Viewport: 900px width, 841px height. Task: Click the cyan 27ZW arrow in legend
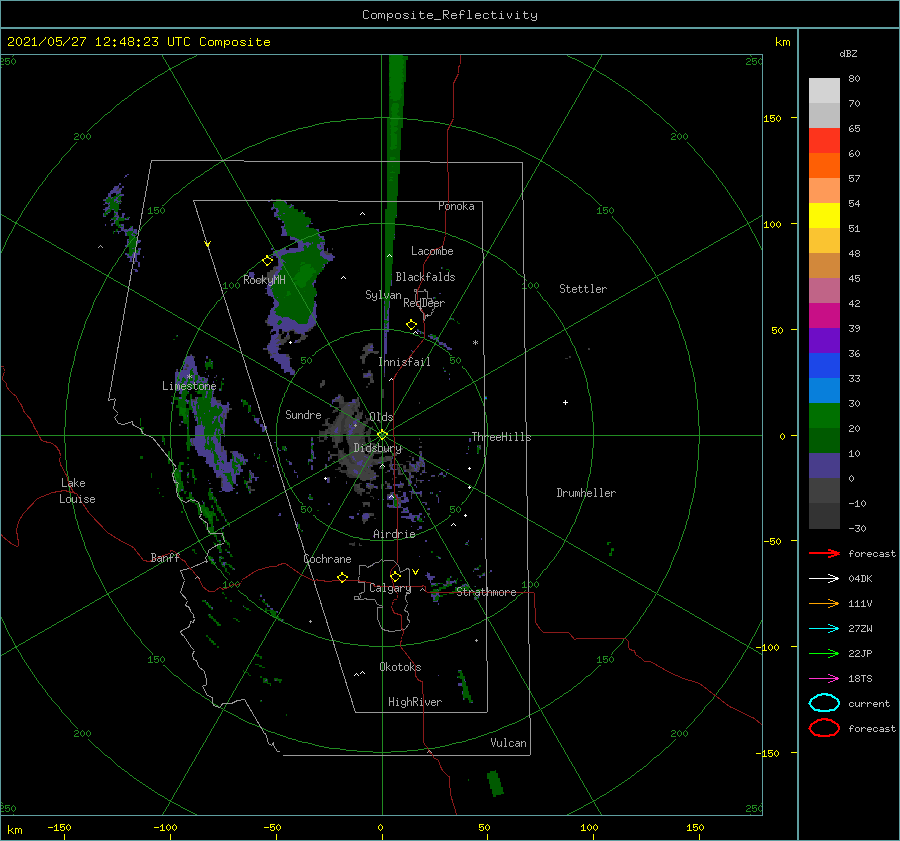pyautogui.click(x=824, y=629)
